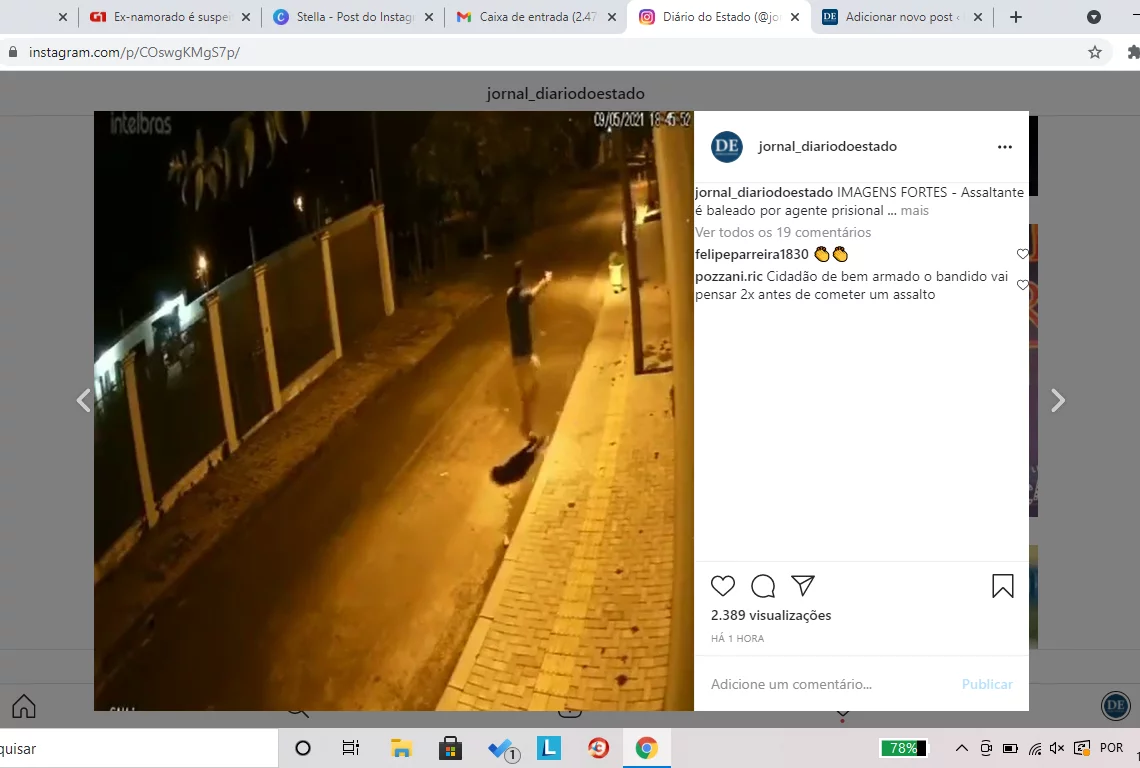Open comments via the speech bubble icon
1140x768 pixels.
click(763, 586)
